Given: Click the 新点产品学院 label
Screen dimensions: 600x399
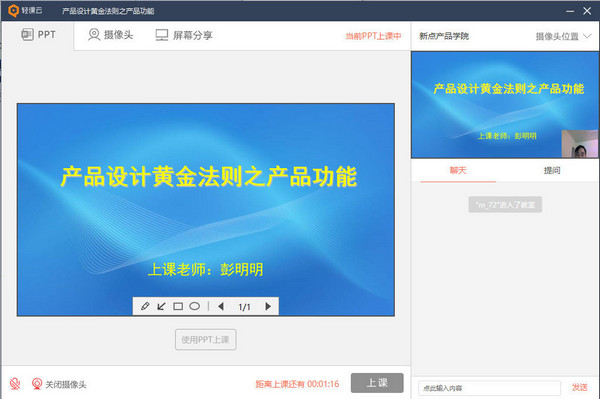Looking at the screenshot, I should 444,36.
